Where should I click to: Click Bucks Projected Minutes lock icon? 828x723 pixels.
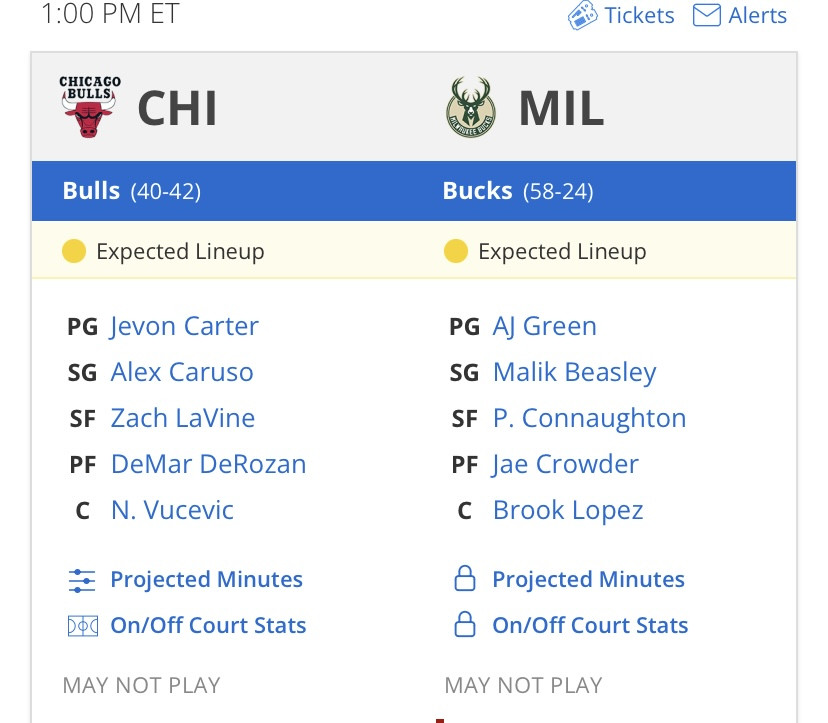point(465,578)
